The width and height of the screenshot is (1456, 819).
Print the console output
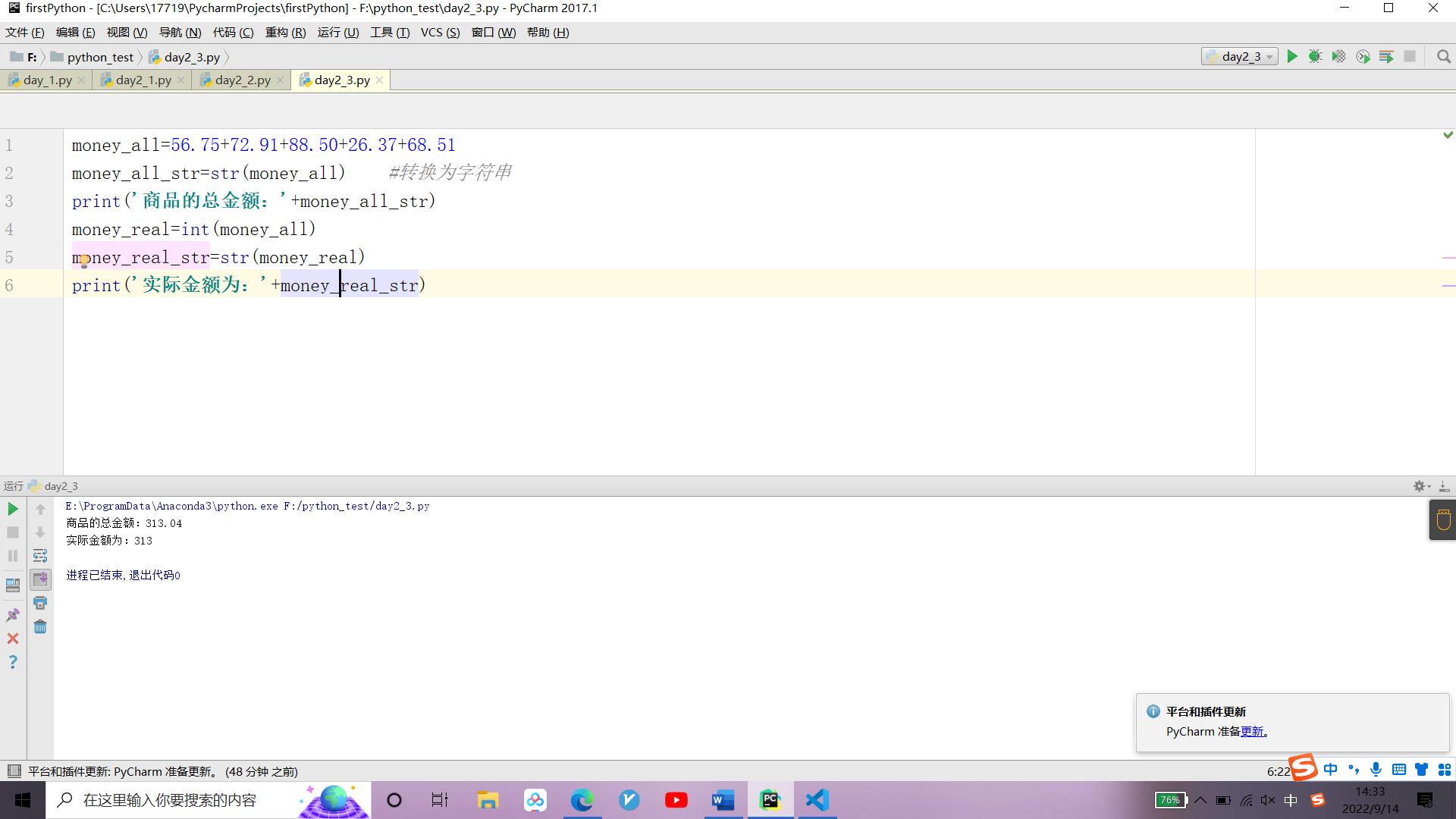tap(40, 603)
